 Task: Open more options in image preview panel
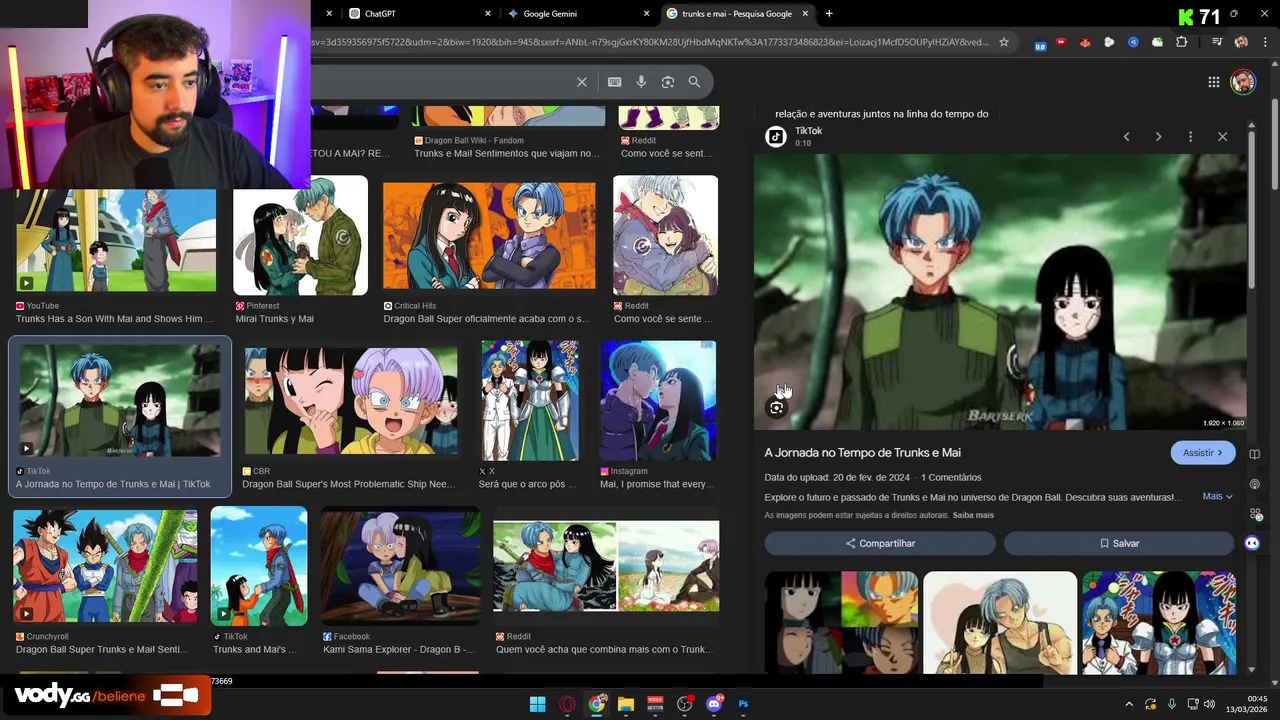pos(1190,136)
